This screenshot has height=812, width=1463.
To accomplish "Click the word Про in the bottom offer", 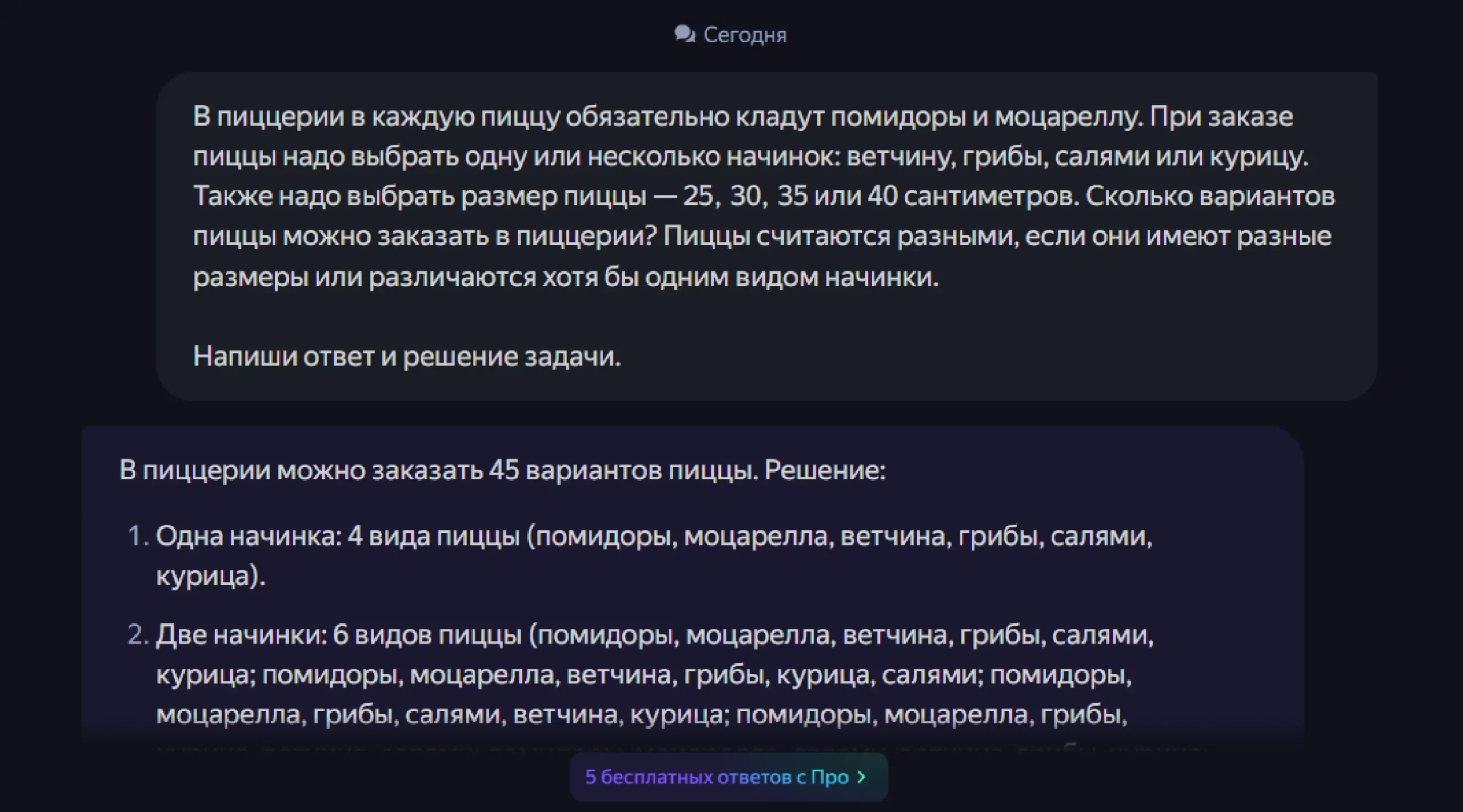I will (x=829, y=777).
